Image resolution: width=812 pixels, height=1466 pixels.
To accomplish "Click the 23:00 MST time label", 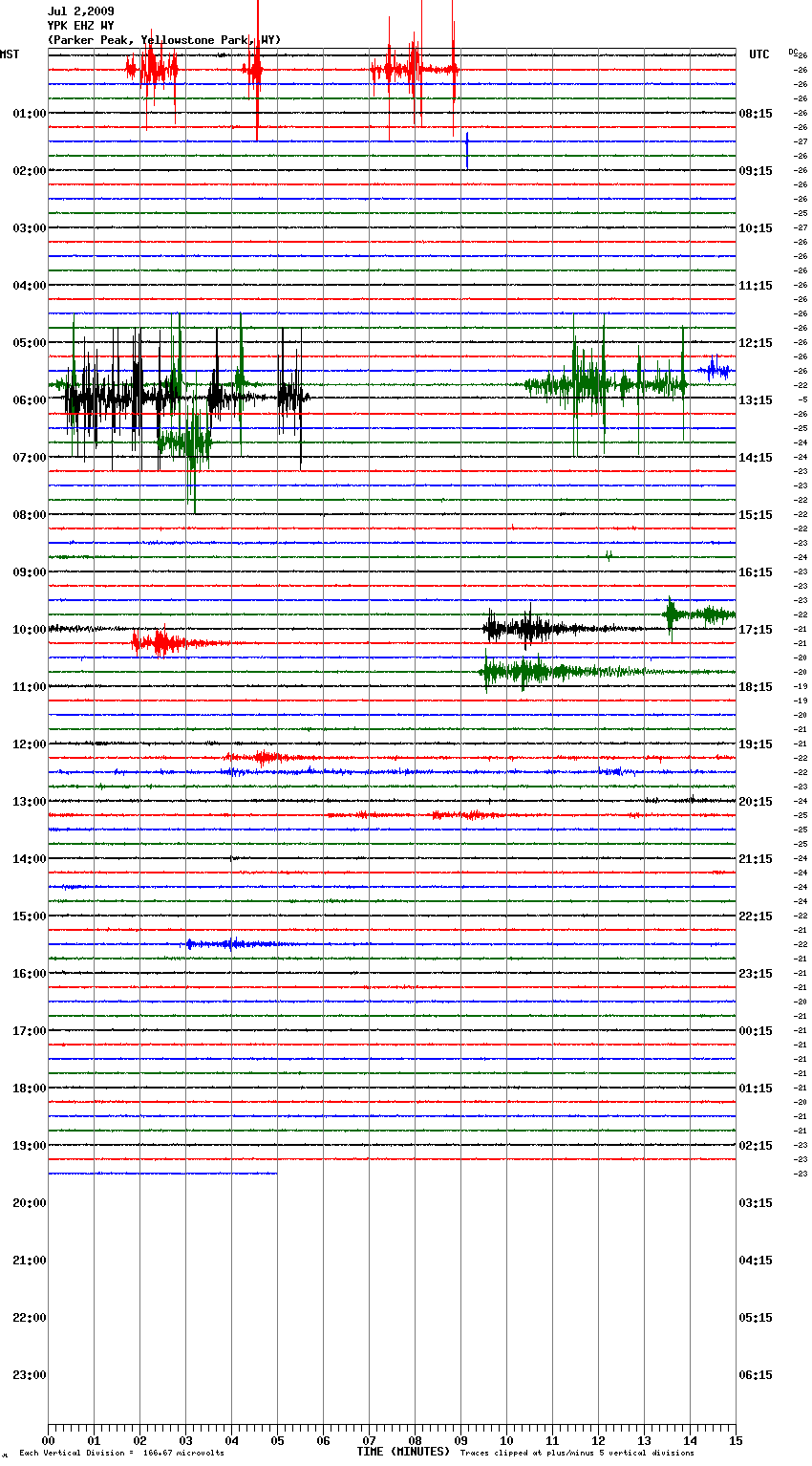I will pos(30,1375).
